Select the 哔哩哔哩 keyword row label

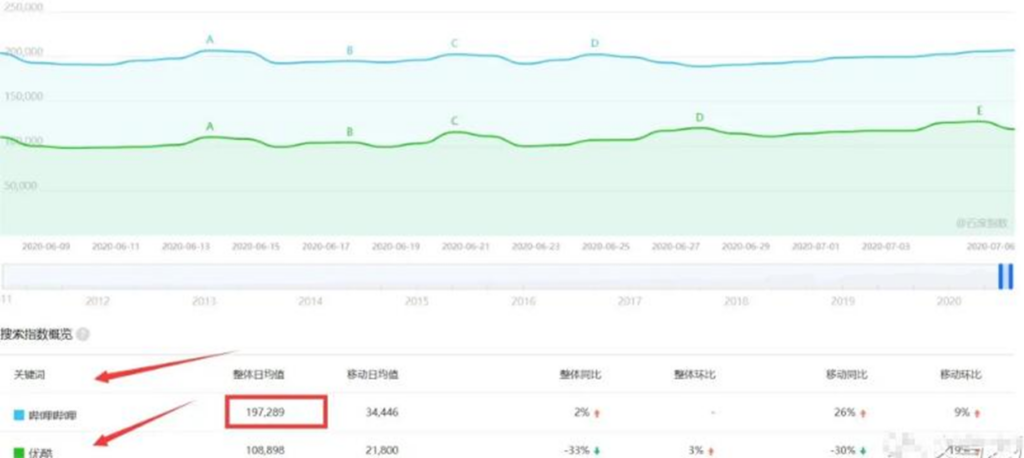tap(53, 414)
